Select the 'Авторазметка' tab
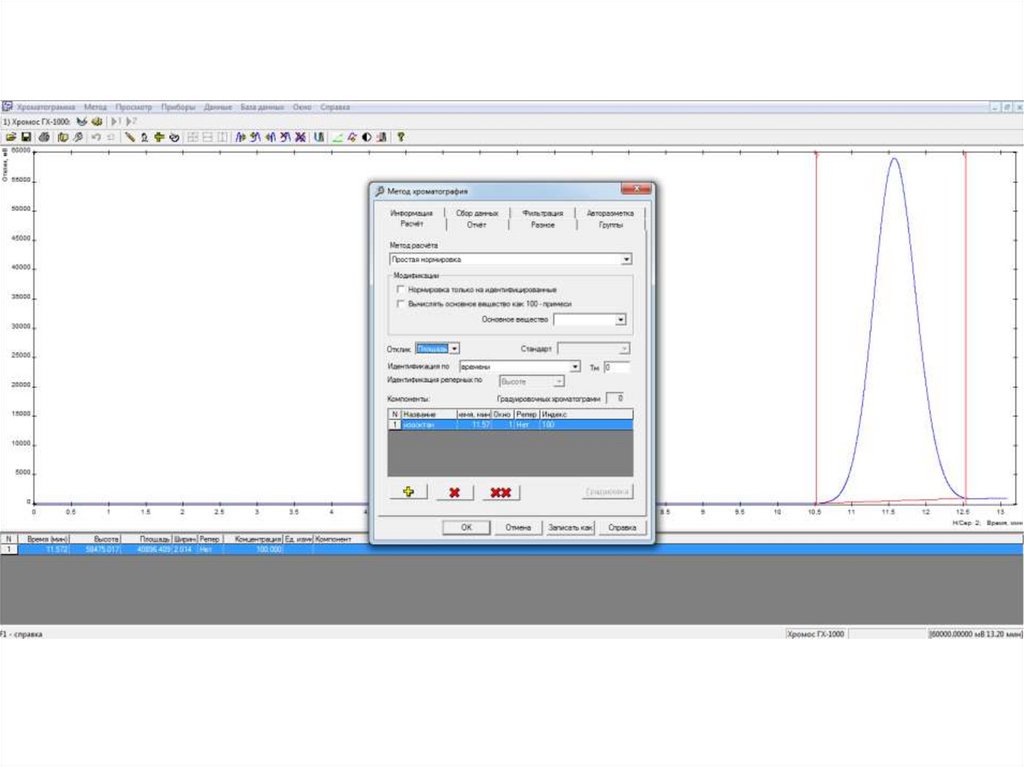The image size is (1024, 767). pyautogui.click(x=610, y=213)
